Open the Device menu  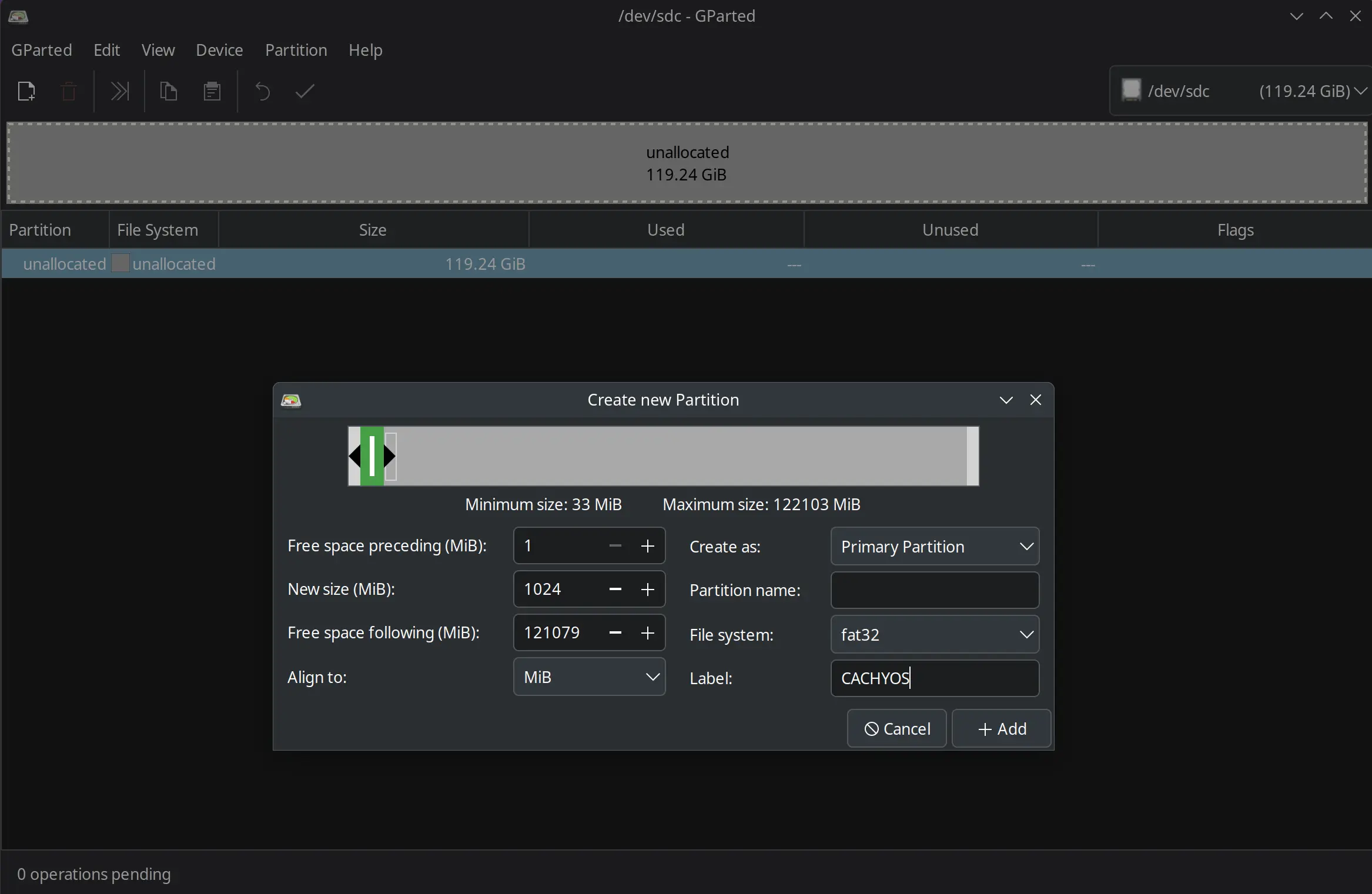pos(219,50)
